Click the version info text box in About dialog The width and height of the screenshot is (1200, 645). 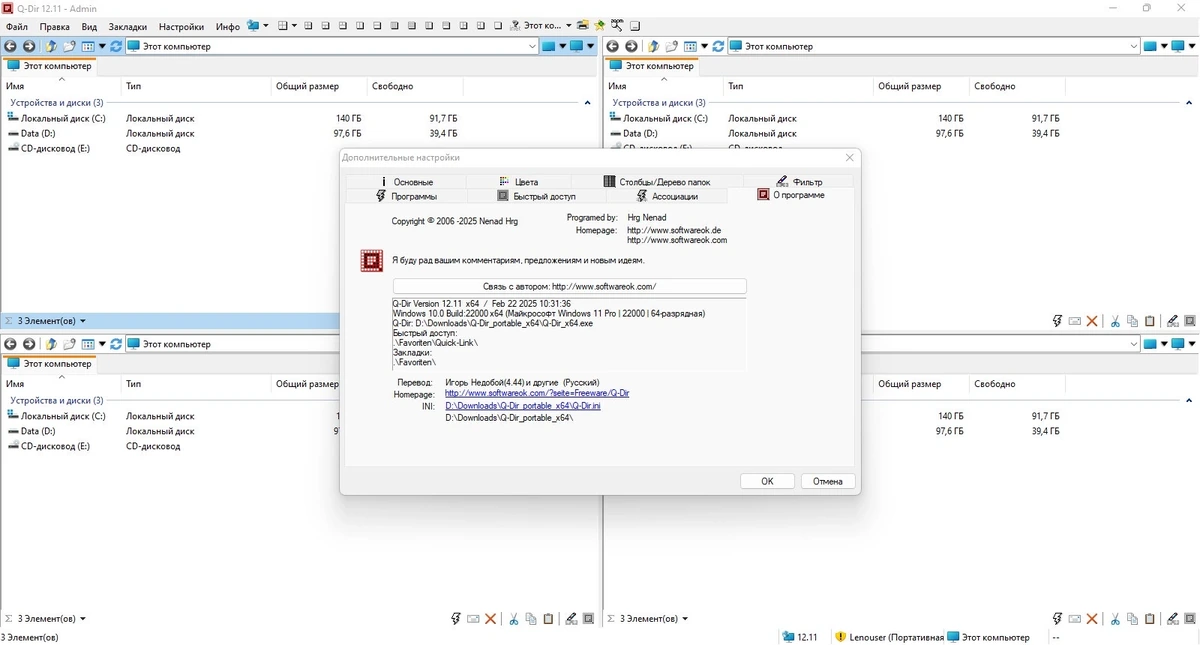569,334
